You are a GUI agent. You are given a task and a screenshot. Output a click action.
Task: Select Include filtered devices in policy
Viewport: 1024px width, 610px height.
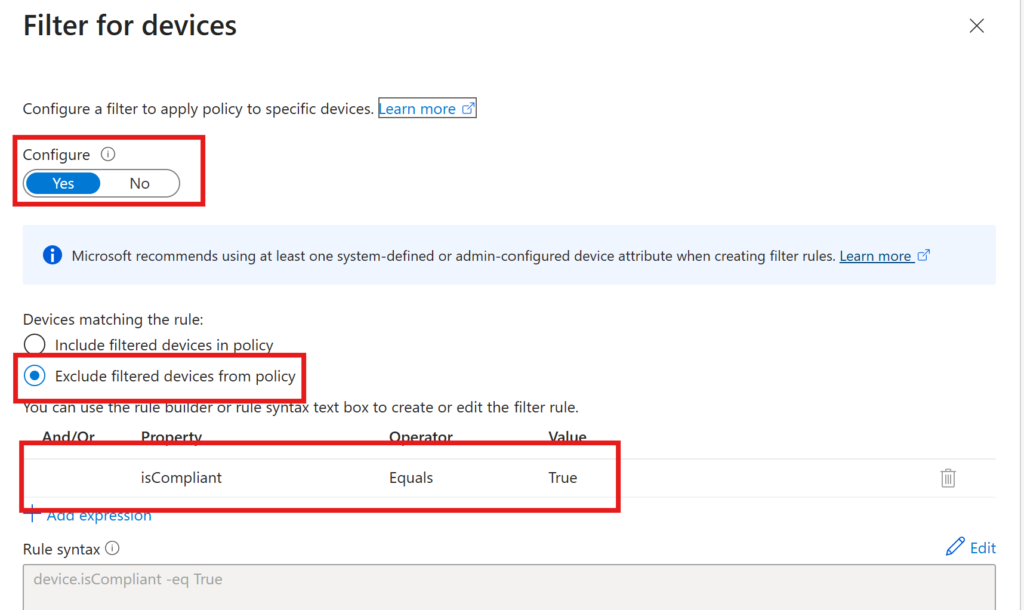click(35, 345)
